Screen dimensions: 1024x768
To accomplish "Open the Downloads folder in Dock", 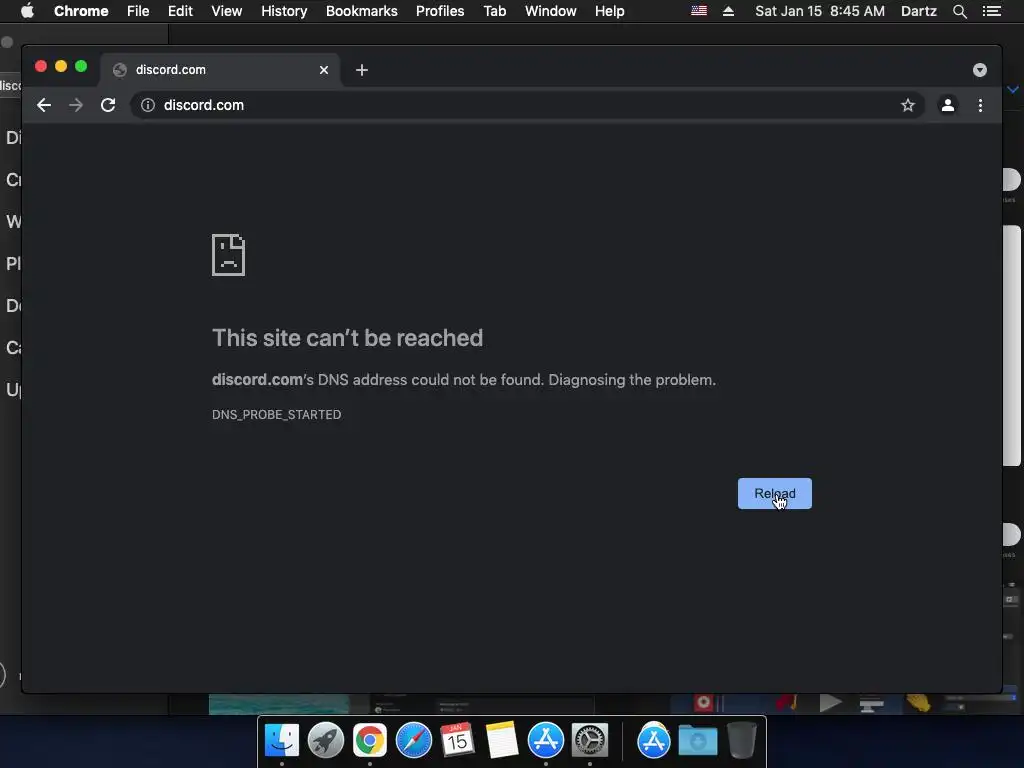I will point(697,741).
